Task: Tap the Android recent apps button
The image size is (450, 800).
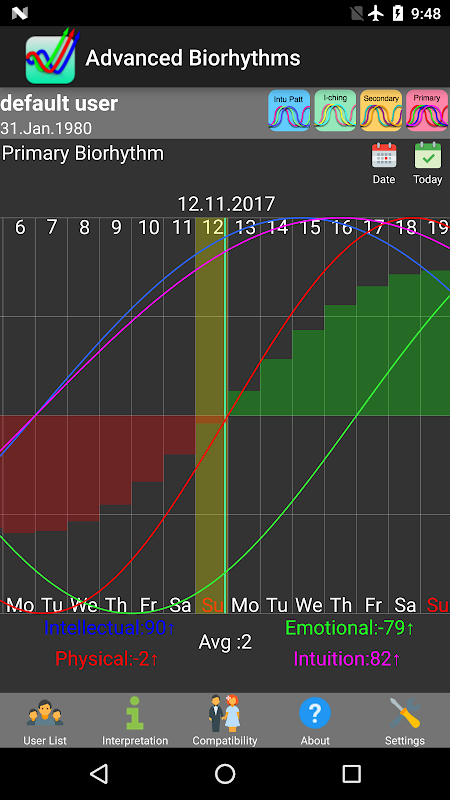Action: pos(351,773)
